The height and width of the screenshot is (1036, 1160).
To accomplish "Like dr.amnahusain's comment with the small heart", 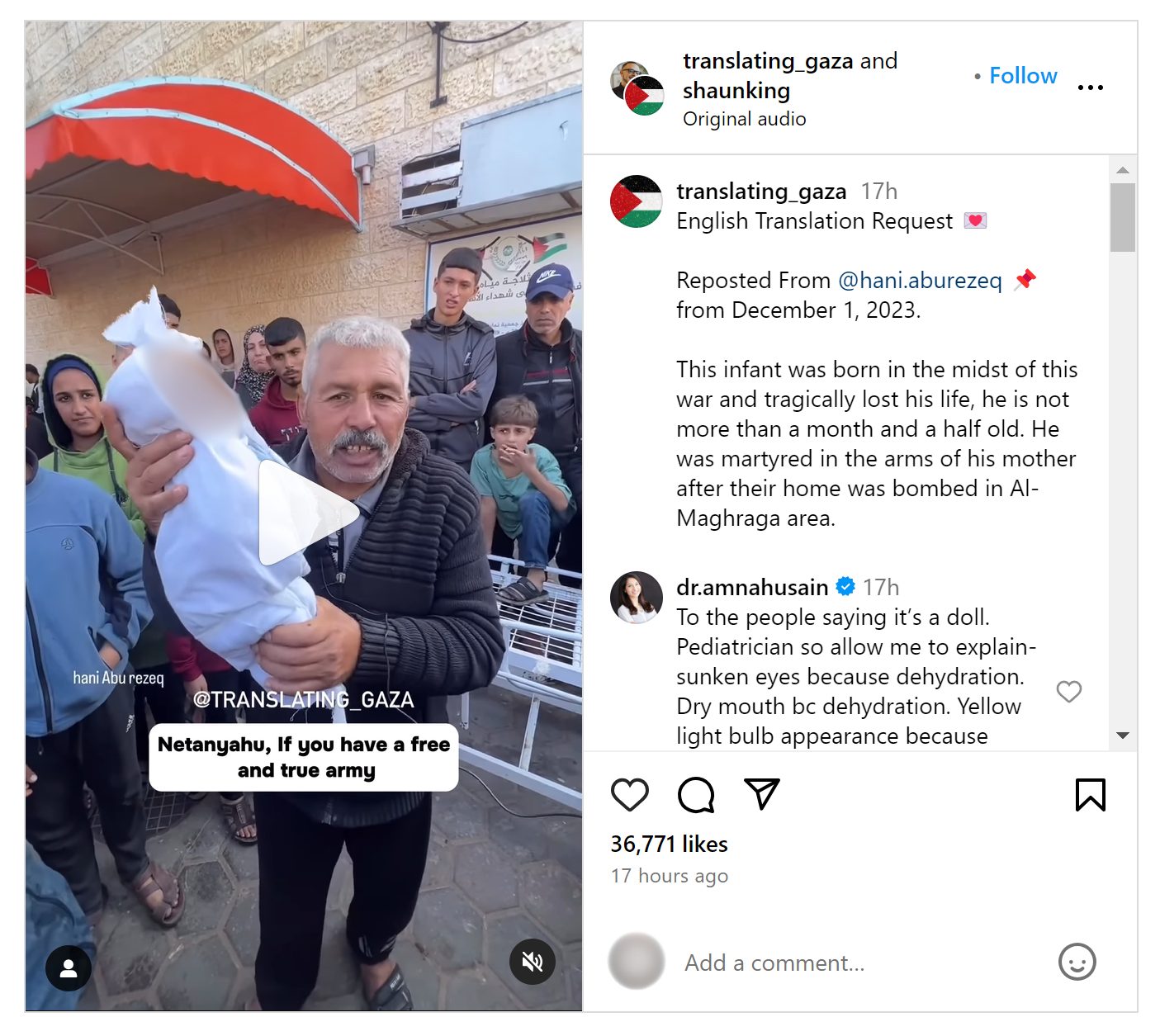I will tap(1069, 692).
